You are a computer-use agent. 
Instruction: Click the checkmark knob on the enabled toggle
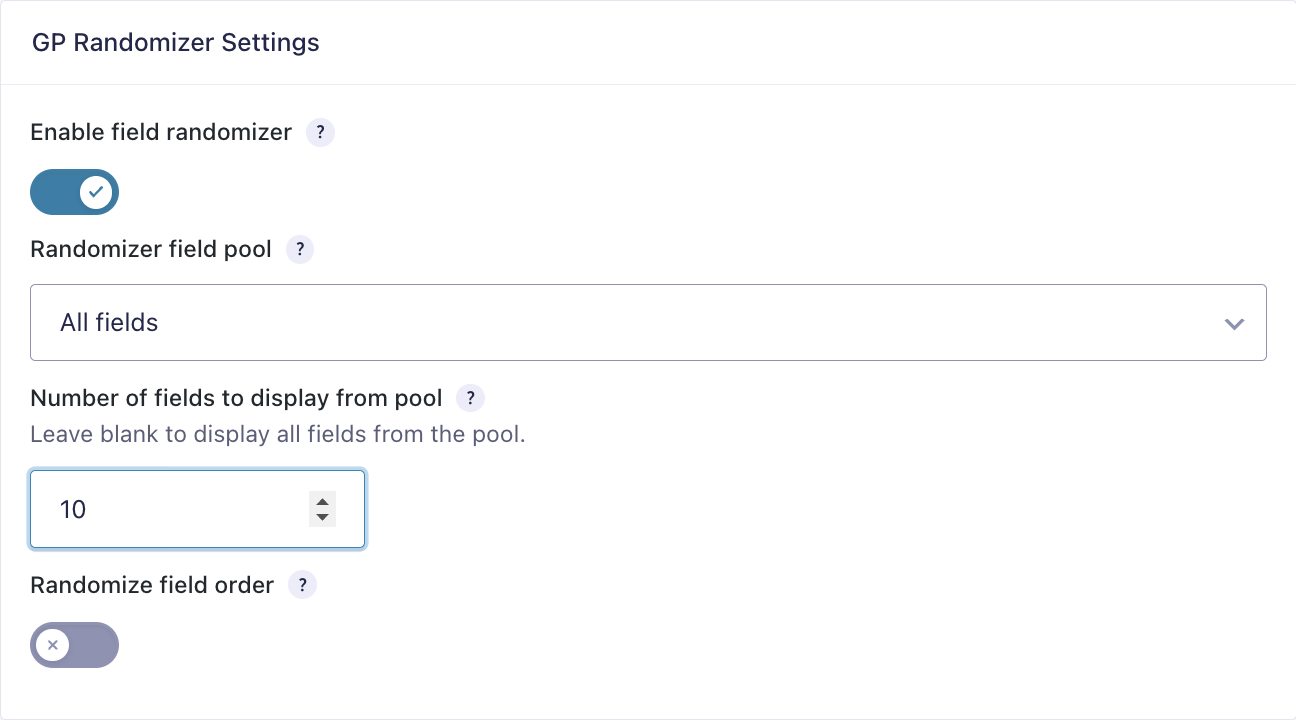[96, 192]
